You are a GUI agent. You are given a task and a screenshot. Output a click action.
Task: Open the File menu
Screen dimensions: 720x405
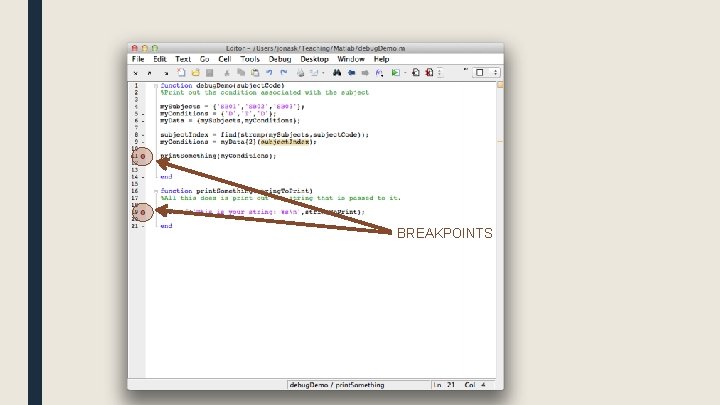coord(138,59)
